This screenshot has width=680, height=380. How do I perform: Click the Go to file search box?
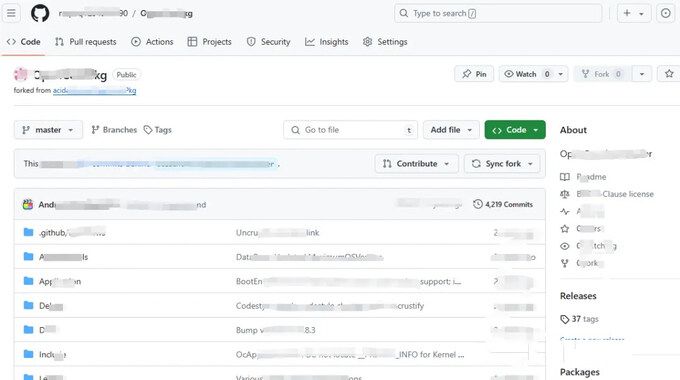point(350,130)
